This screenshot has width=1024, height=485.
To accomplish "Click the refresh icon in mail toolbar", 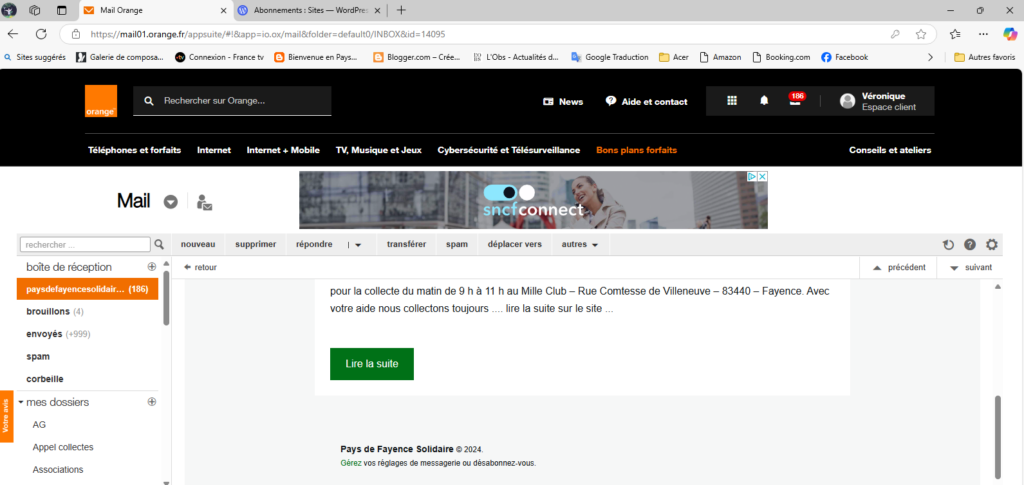I will click(x=948, y=244).
